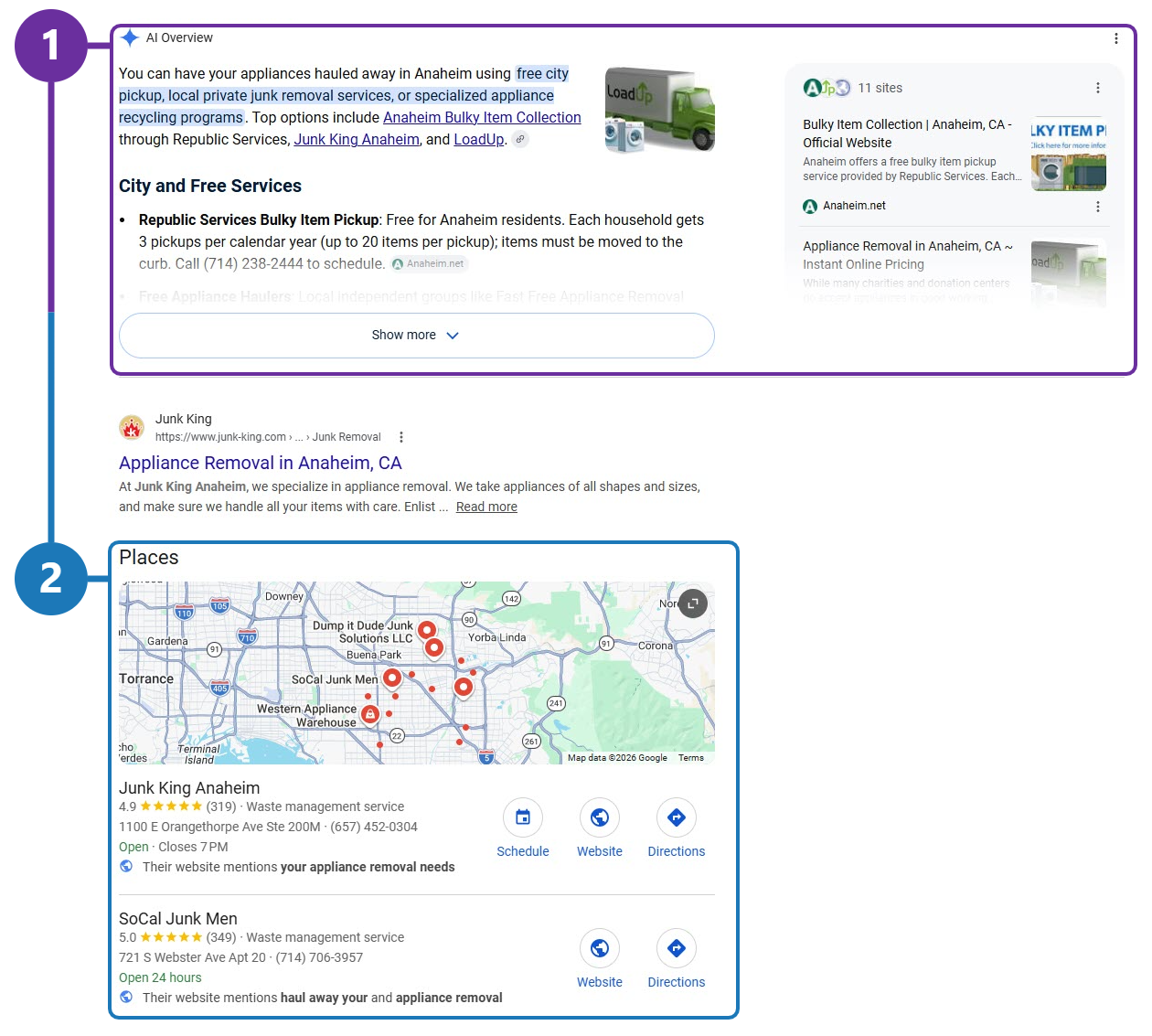The width and height of the screenshot is (1152, 1036).
Task: Open the Junk King Anaheim link in overview
Action: (x=357, y=139)
